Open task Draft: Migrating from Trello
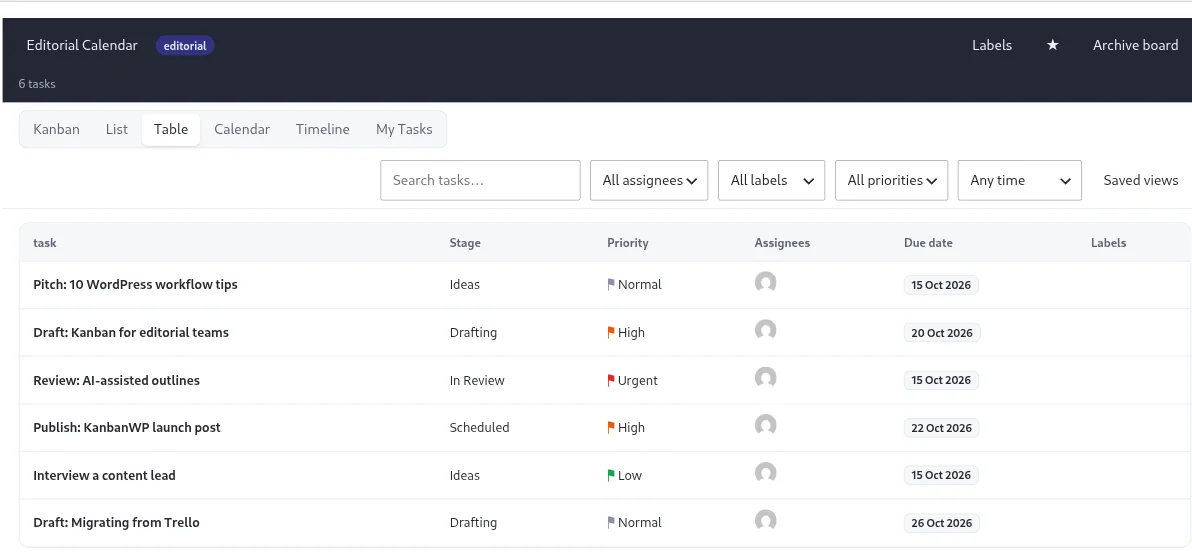This screenshot has height=554, width=1192. point(116,523)
